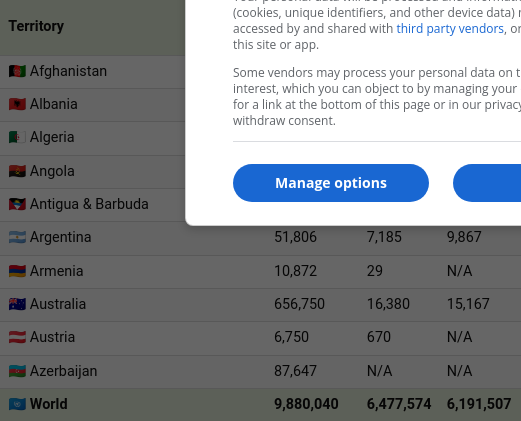Click the Albania flag icon

click(17, 104)
